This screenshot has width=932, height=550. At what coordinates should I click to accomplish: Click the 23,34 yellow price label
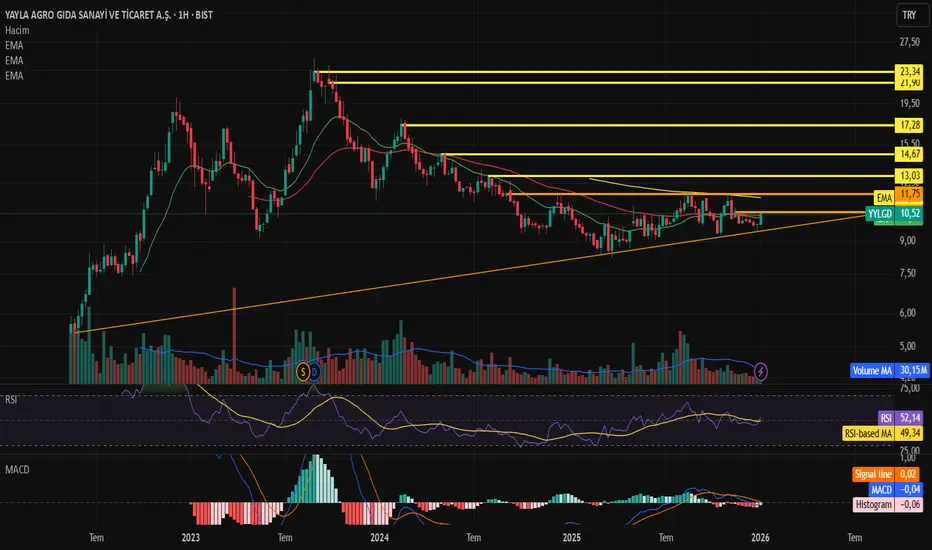pos(909,71)
